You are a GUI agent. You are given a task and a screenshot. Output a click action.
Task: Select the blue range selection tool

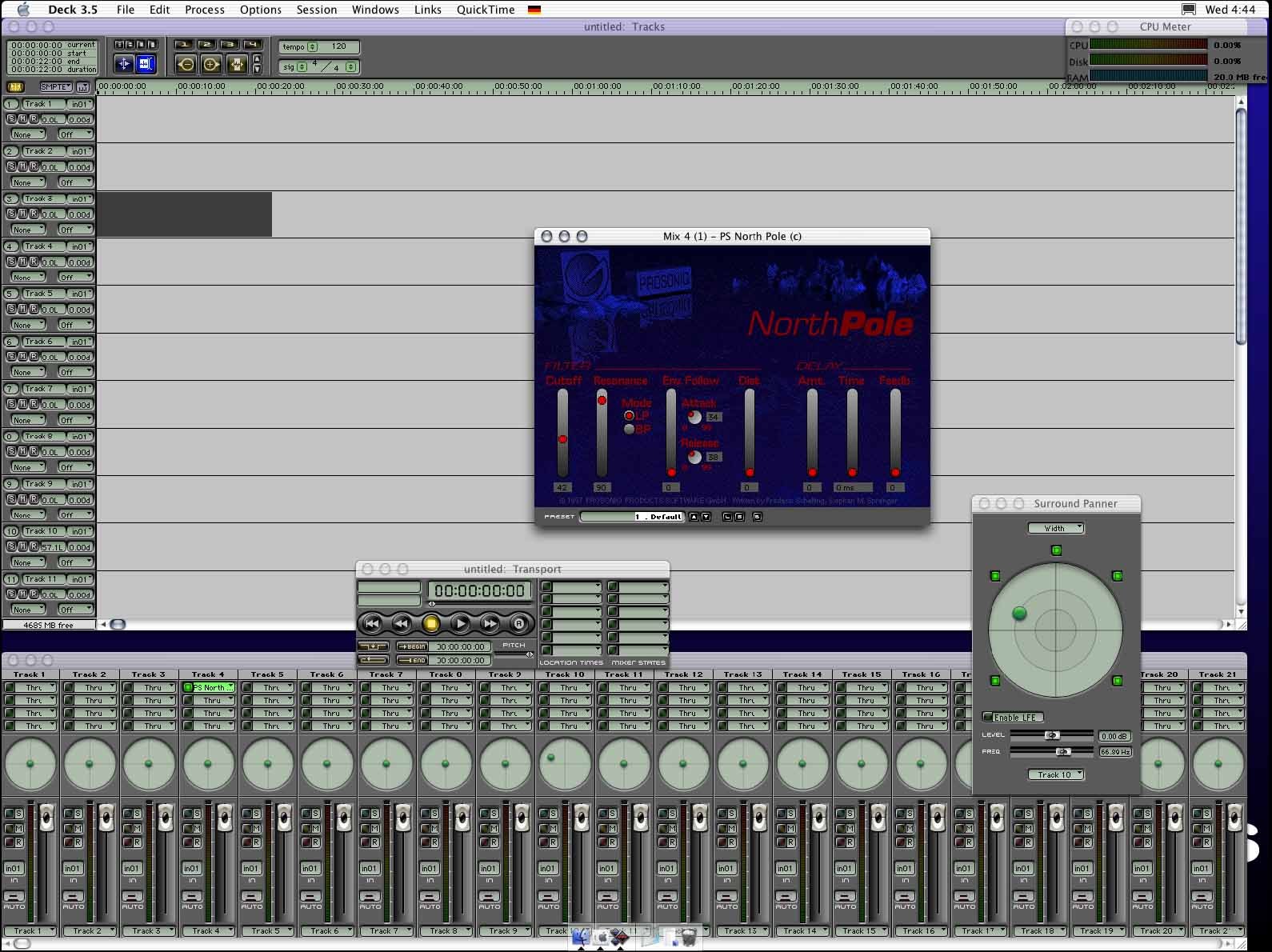tap(146, 64)
